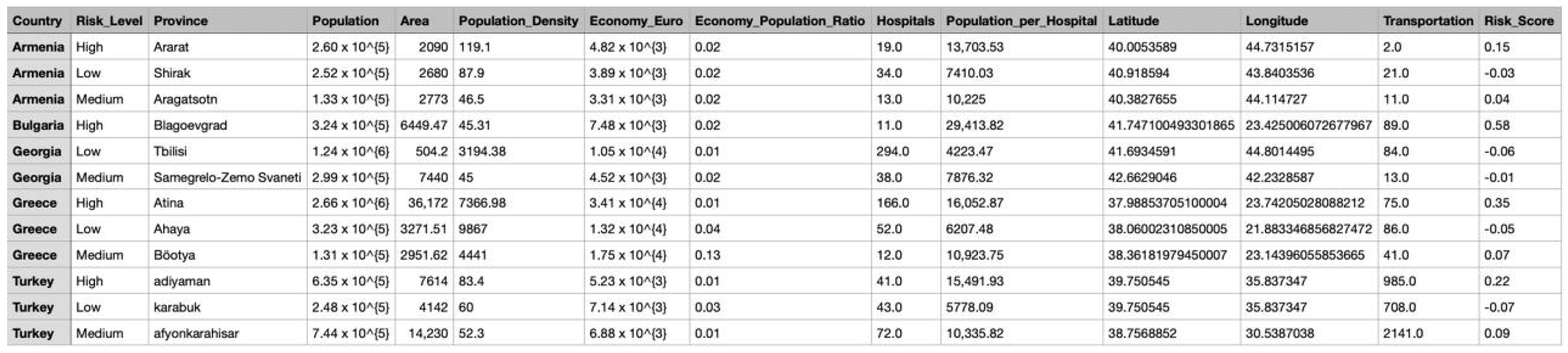Select the Economy_Population_Ratio header cell
This screenshot has width=1568, height=353.
(779, 21)
